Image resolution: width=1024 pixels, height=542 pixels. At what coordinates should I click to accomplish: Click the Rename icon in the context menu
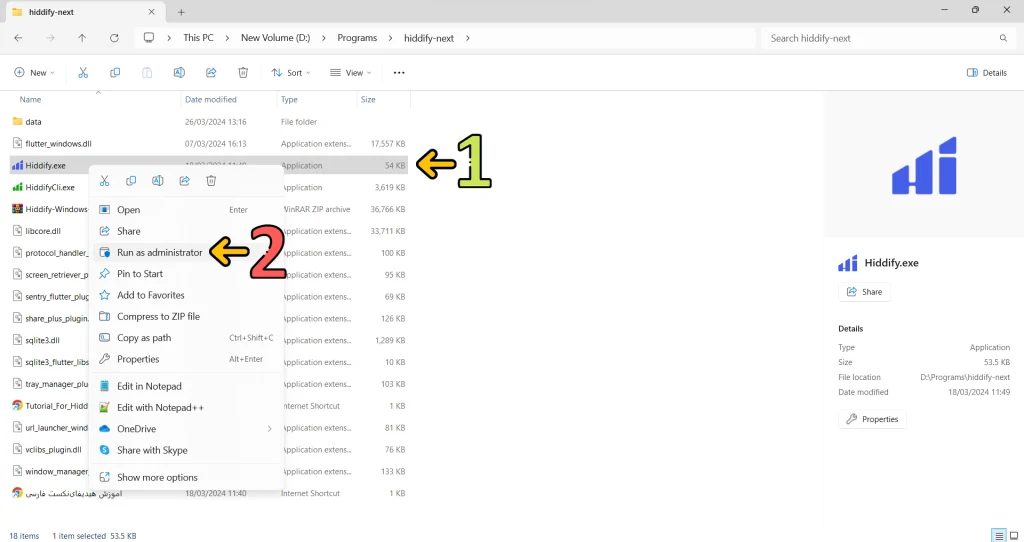pyautogui.click(x=157, y=181)
